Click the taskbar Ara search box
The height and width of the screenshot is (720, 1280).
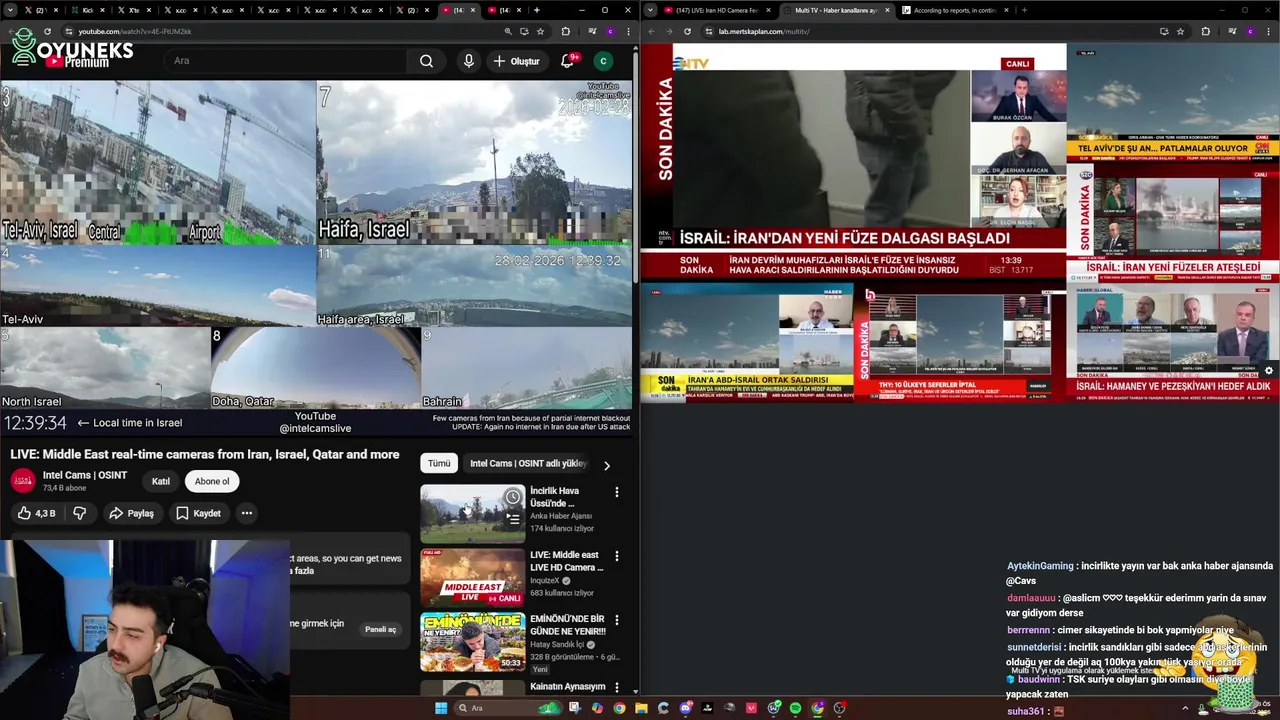pos(510,708)
